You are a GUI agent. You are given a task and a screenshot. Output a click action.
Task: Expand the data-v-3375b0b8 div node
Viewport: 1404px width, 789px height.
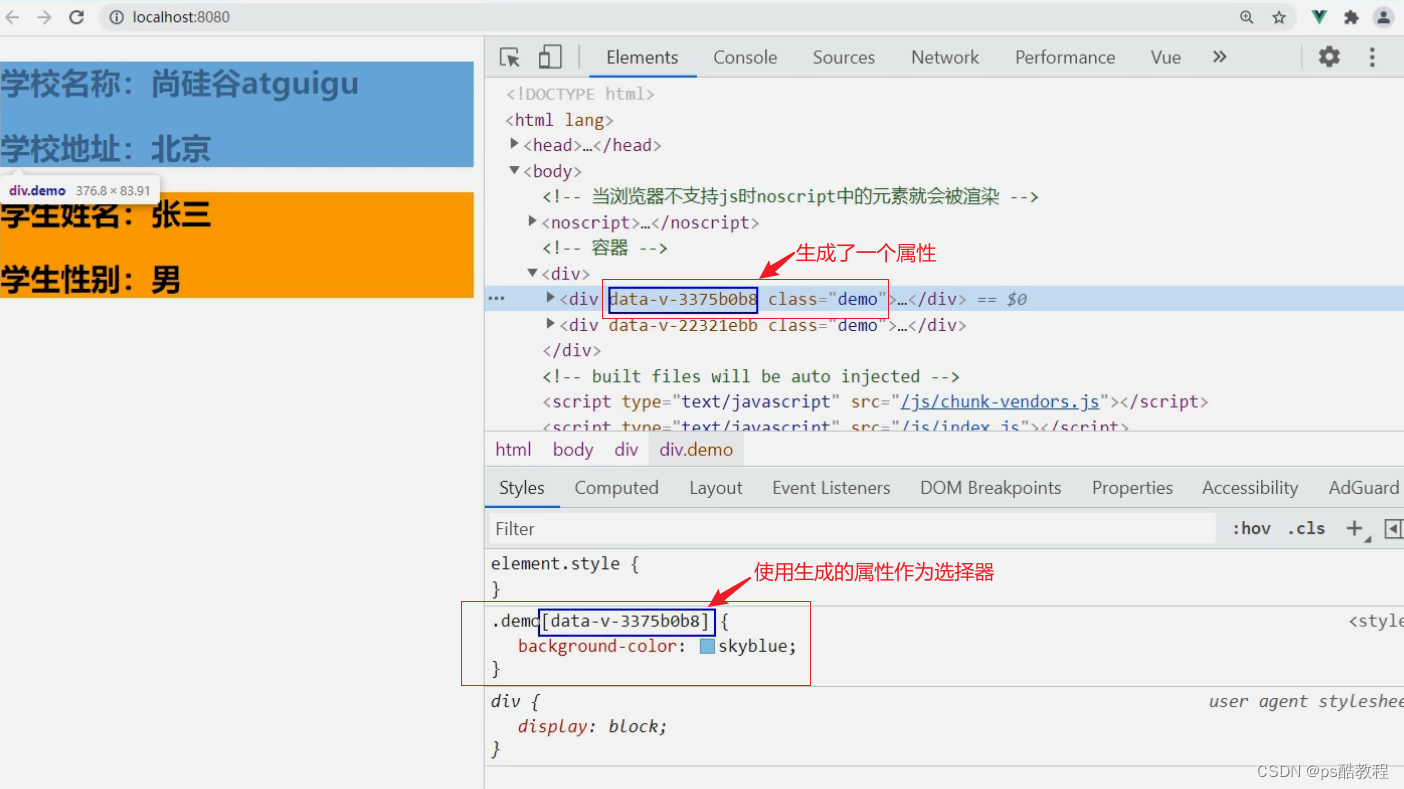[x=551, y=298]
